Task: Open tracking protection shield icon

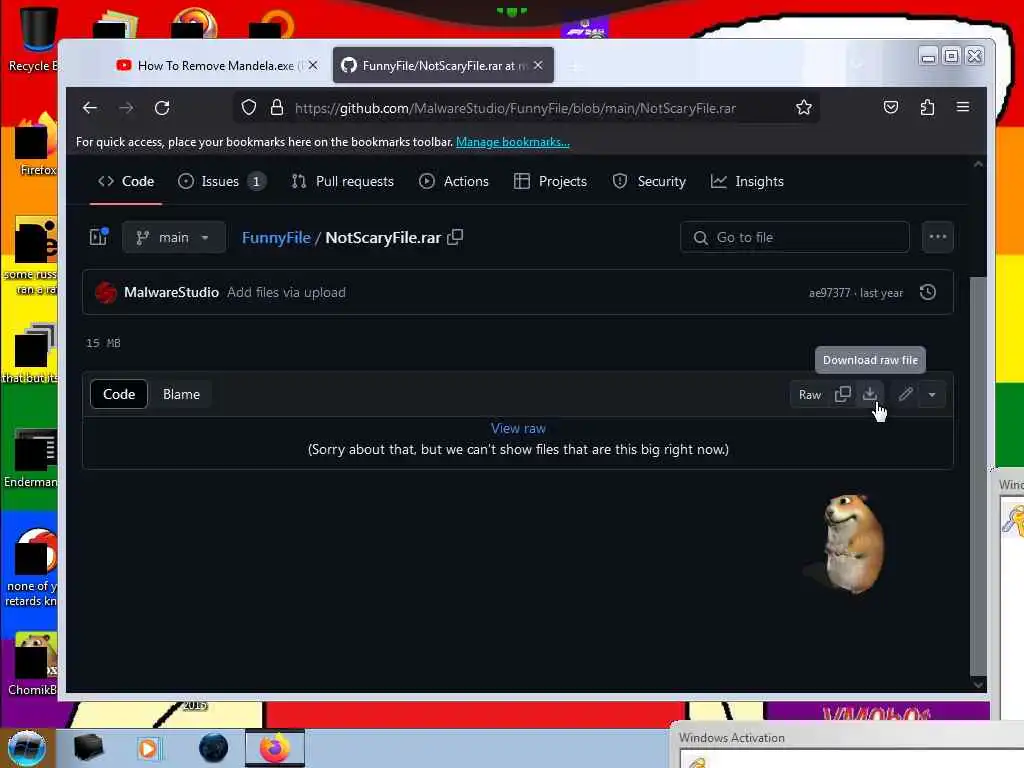Action: pyautogui.click(x=249, y=107)
